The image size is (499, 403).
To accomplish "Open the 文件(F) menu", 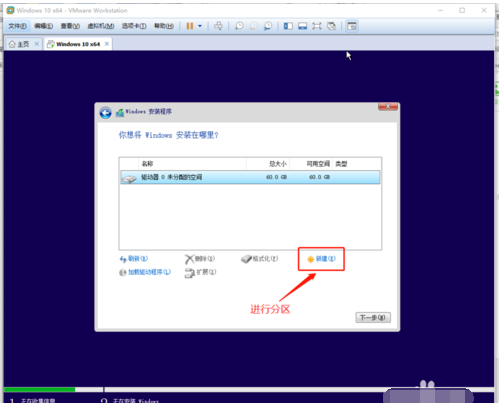I will click(17, 26).
